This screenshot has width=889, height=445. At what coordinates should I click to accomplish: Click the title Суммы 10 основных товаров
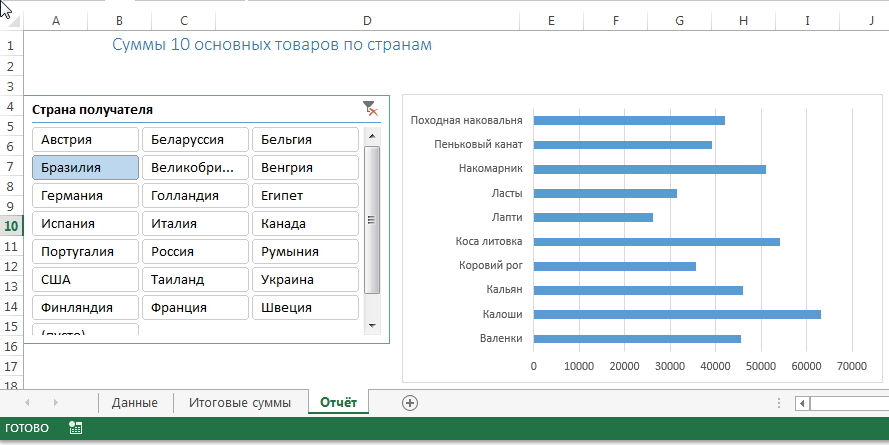[272, 44]
